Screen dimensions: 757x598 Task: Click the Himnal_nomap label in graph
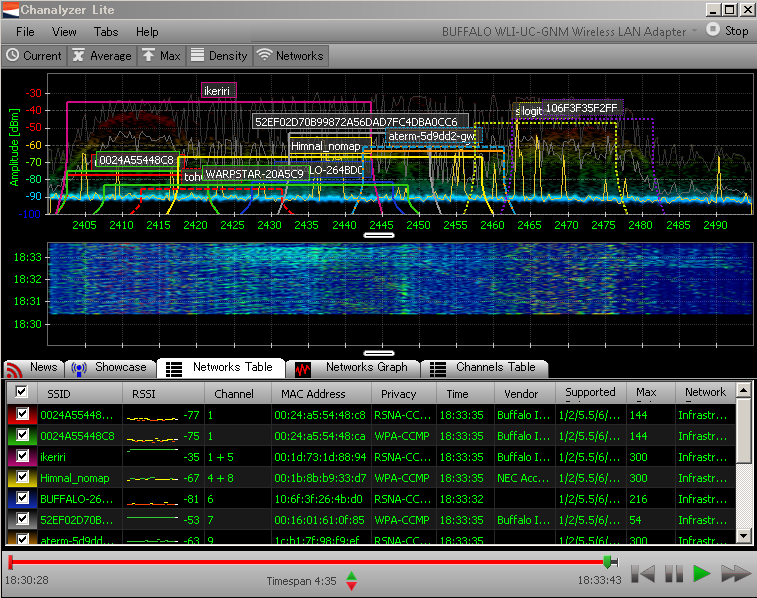coord(325,146)
